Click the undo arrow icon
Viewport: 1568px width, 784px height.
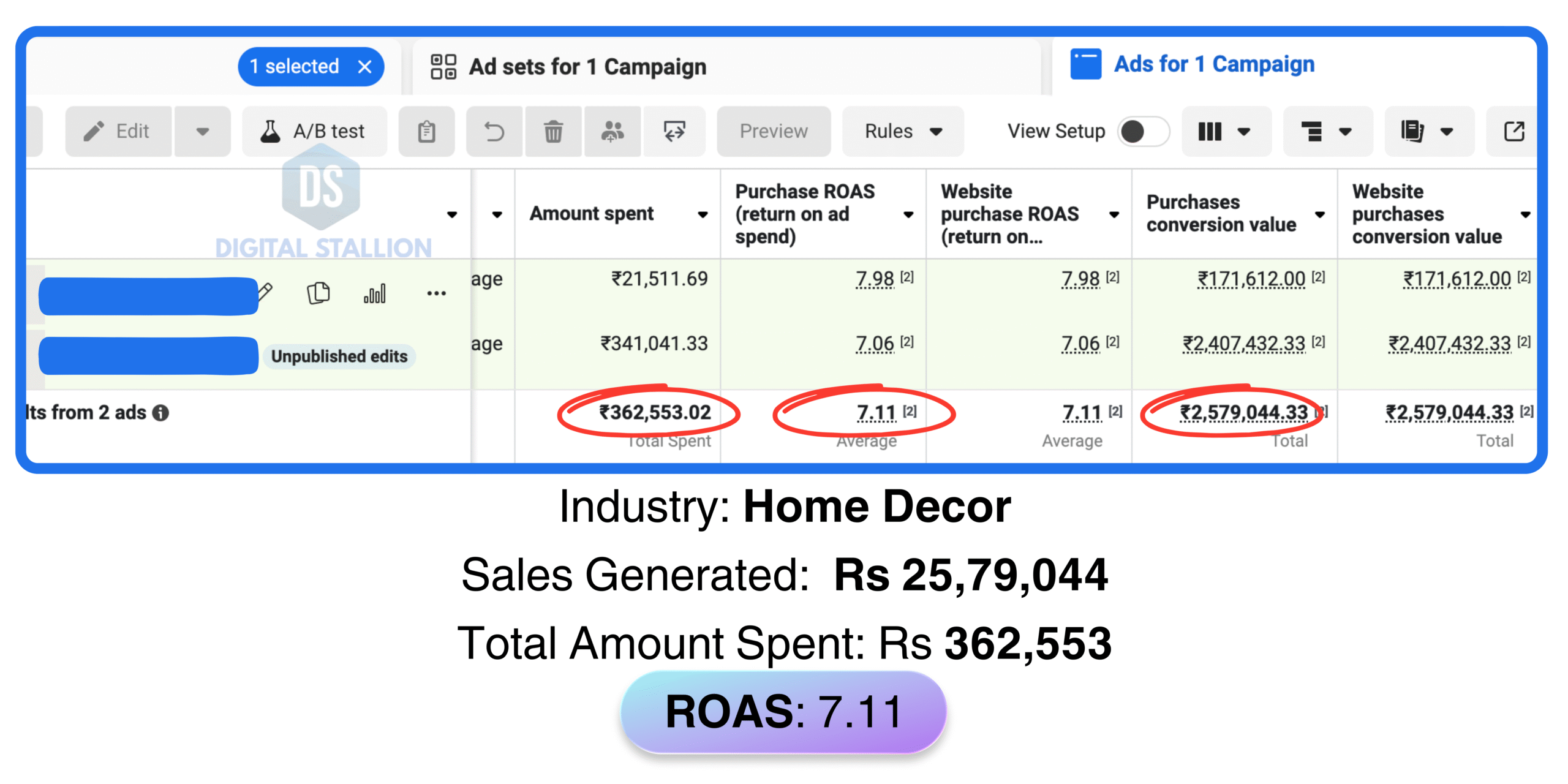[x=494, y=131]
